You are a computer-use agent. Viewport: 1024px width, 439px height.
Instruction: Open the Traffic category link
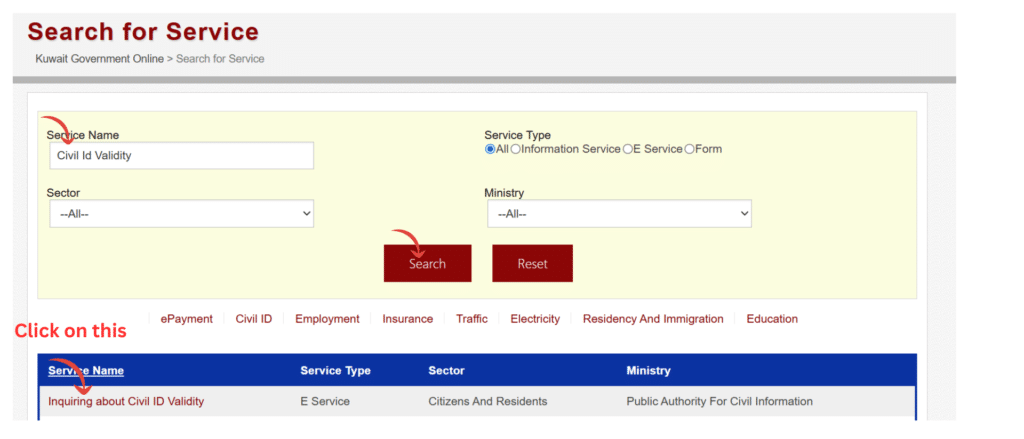click(x=472, y=319)
